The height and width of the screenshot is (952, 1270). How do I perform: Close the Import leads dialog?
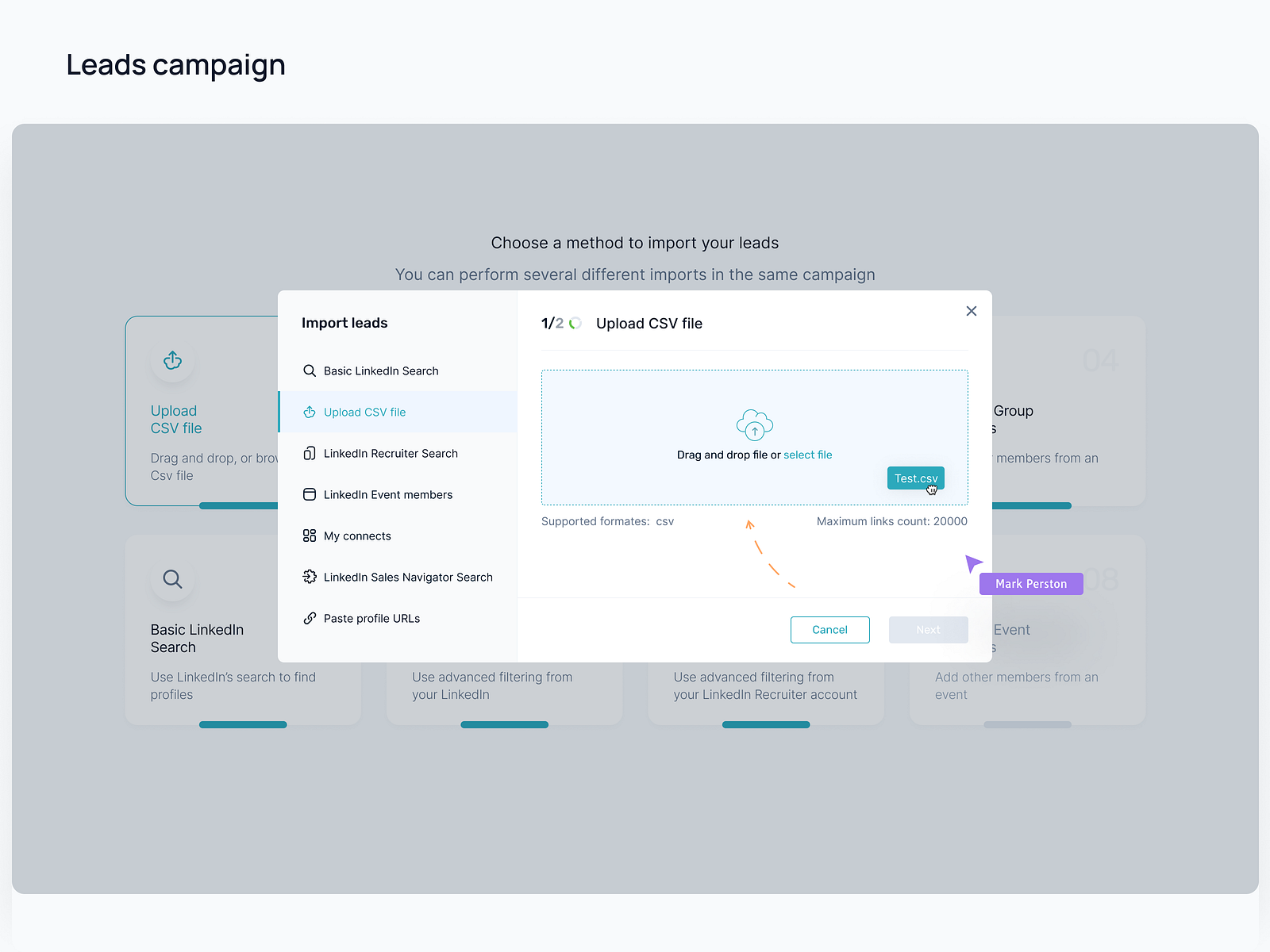[x=971, y=311]
